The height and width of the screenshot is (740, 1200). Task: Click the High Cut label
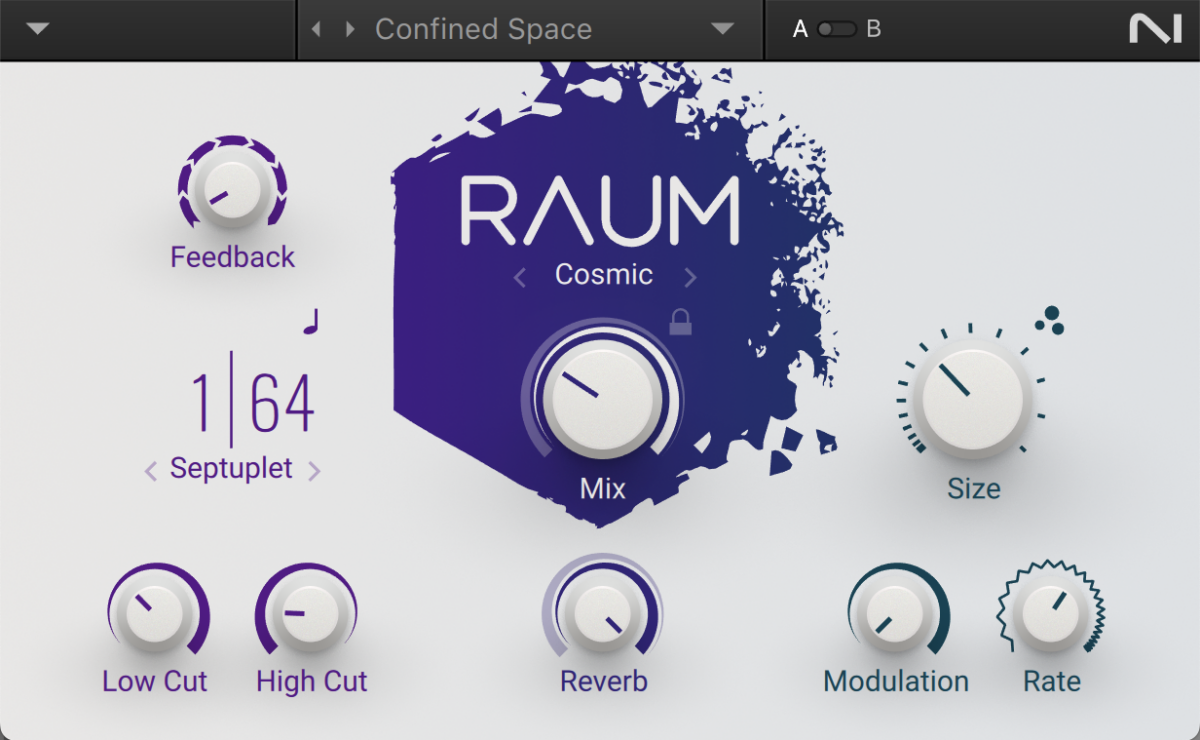pyautogui.click(x=312, y=682)
